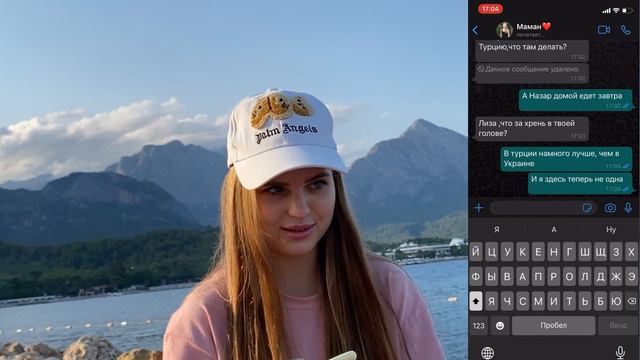This screenshot has width=640, height=360.
Task: Start a video call with Маман
Action: click(x=604, y=30)
